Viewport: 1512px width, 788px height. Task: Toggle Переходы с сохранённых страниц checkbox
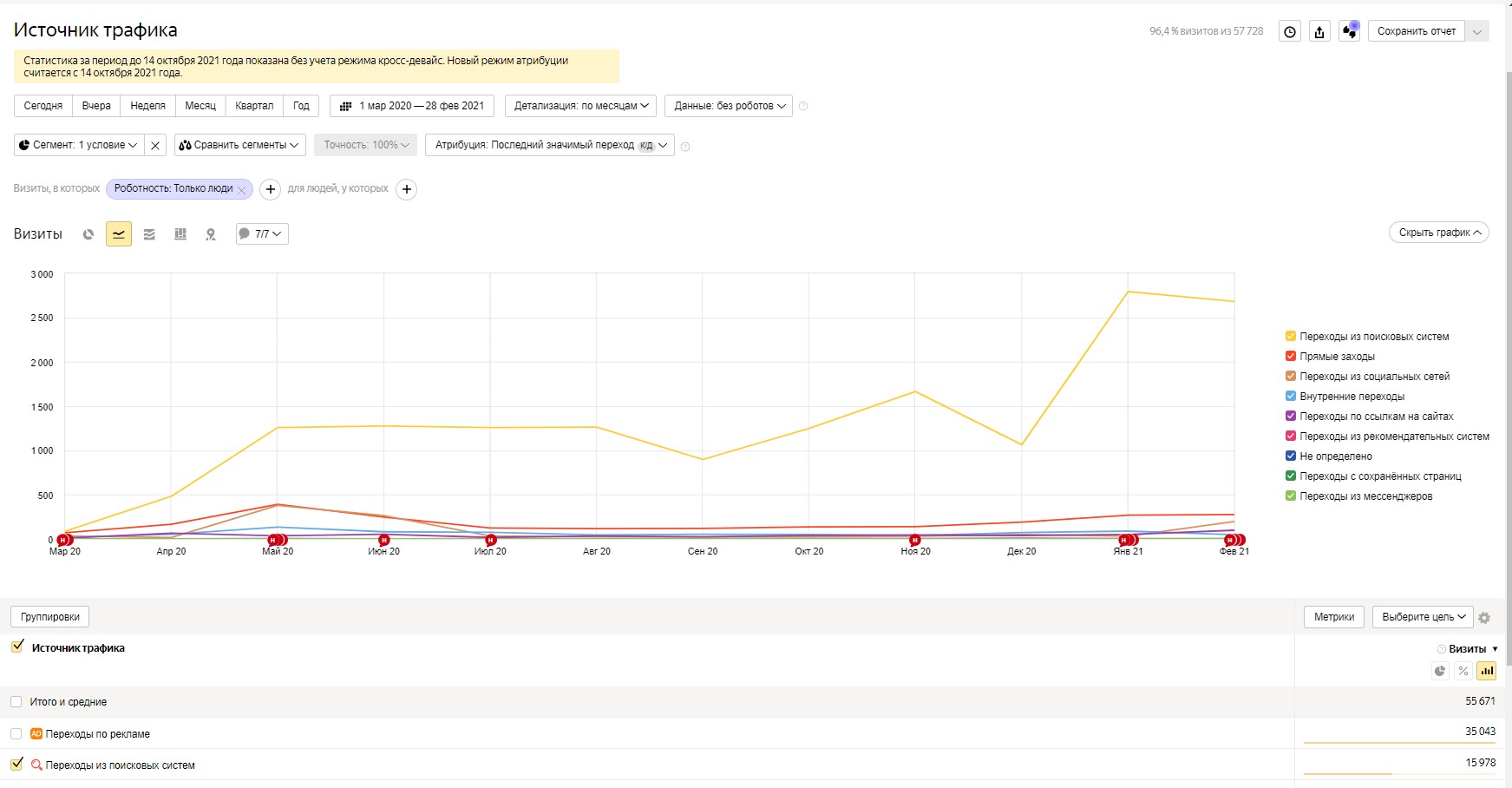coord(1291,476)
